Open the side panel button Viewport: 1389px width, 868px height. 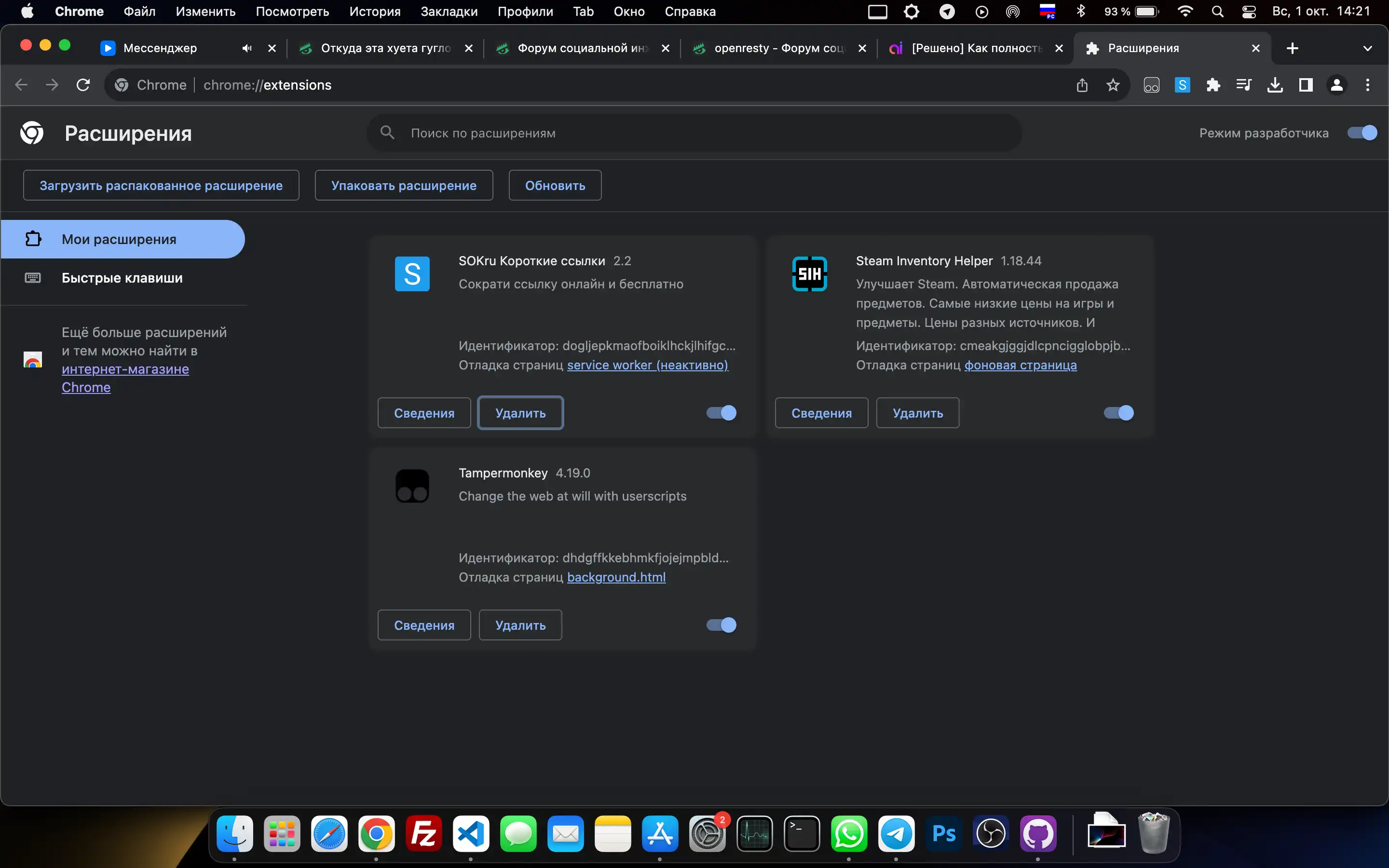point(1306,85)
